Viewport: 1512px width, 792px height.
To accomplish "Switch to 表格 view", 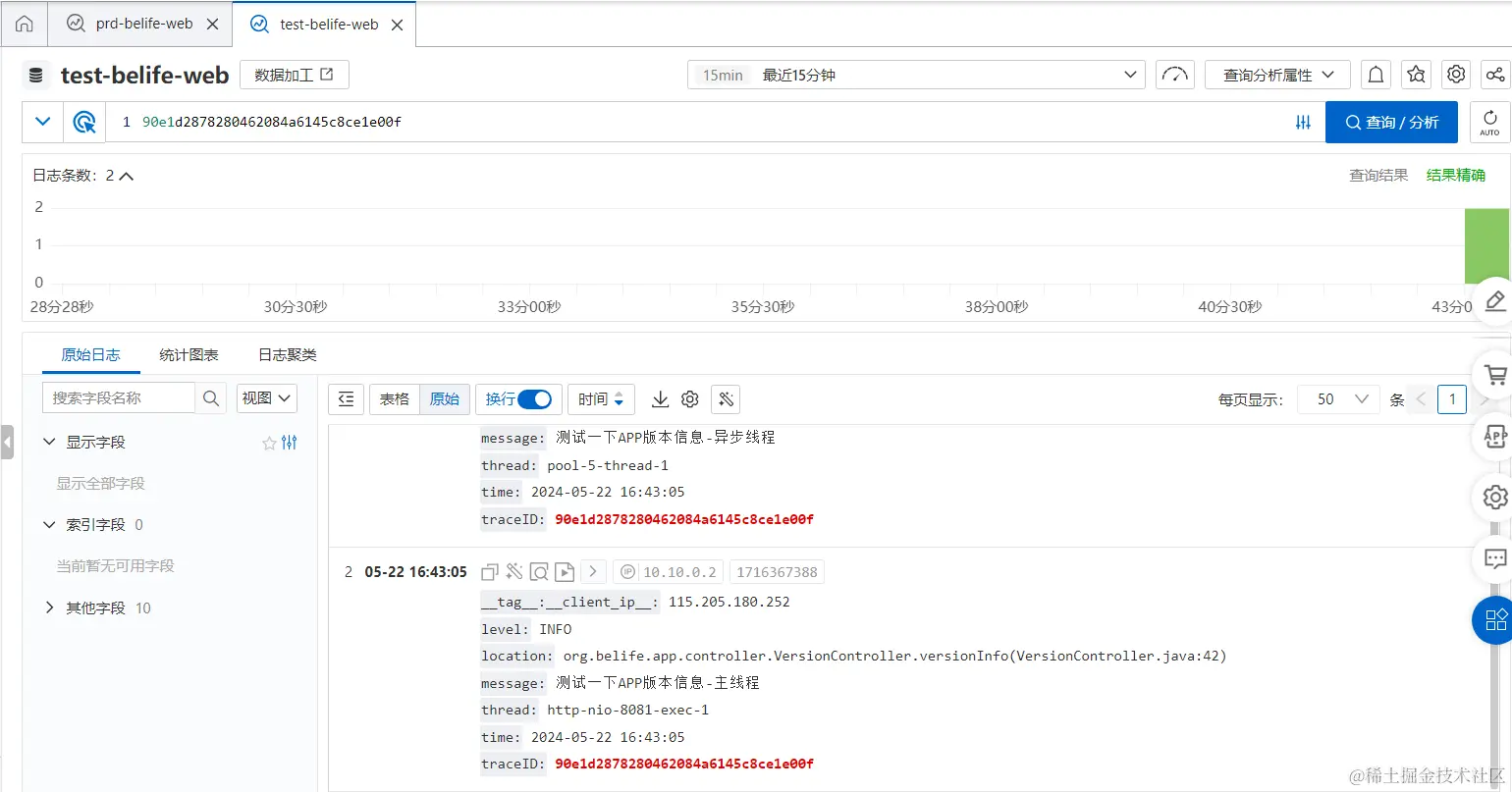I will point(394,398).
